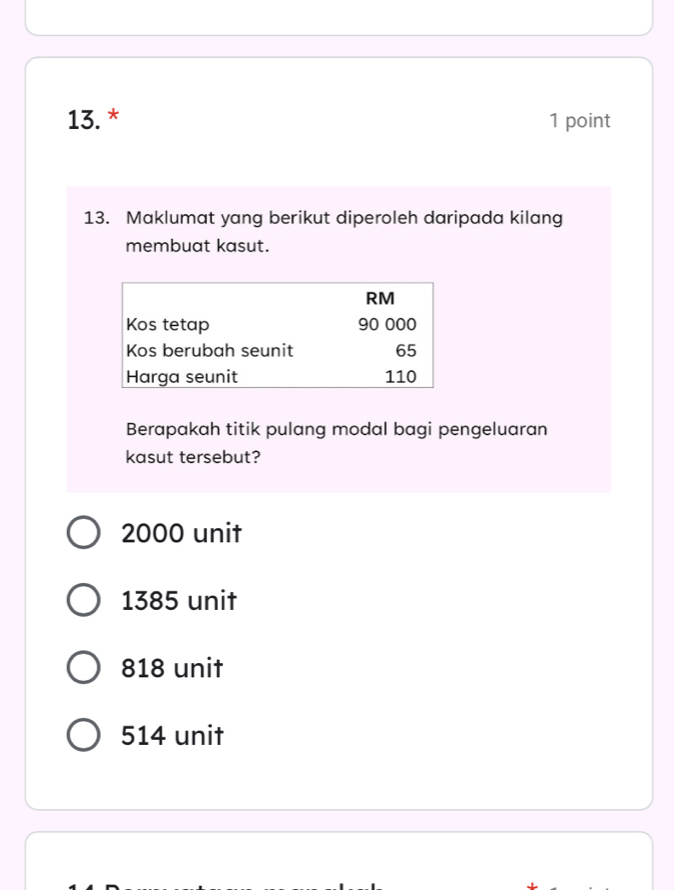Mark the 514 unit radio button
This screenshot has height=890, width=674.
point(83,736)
